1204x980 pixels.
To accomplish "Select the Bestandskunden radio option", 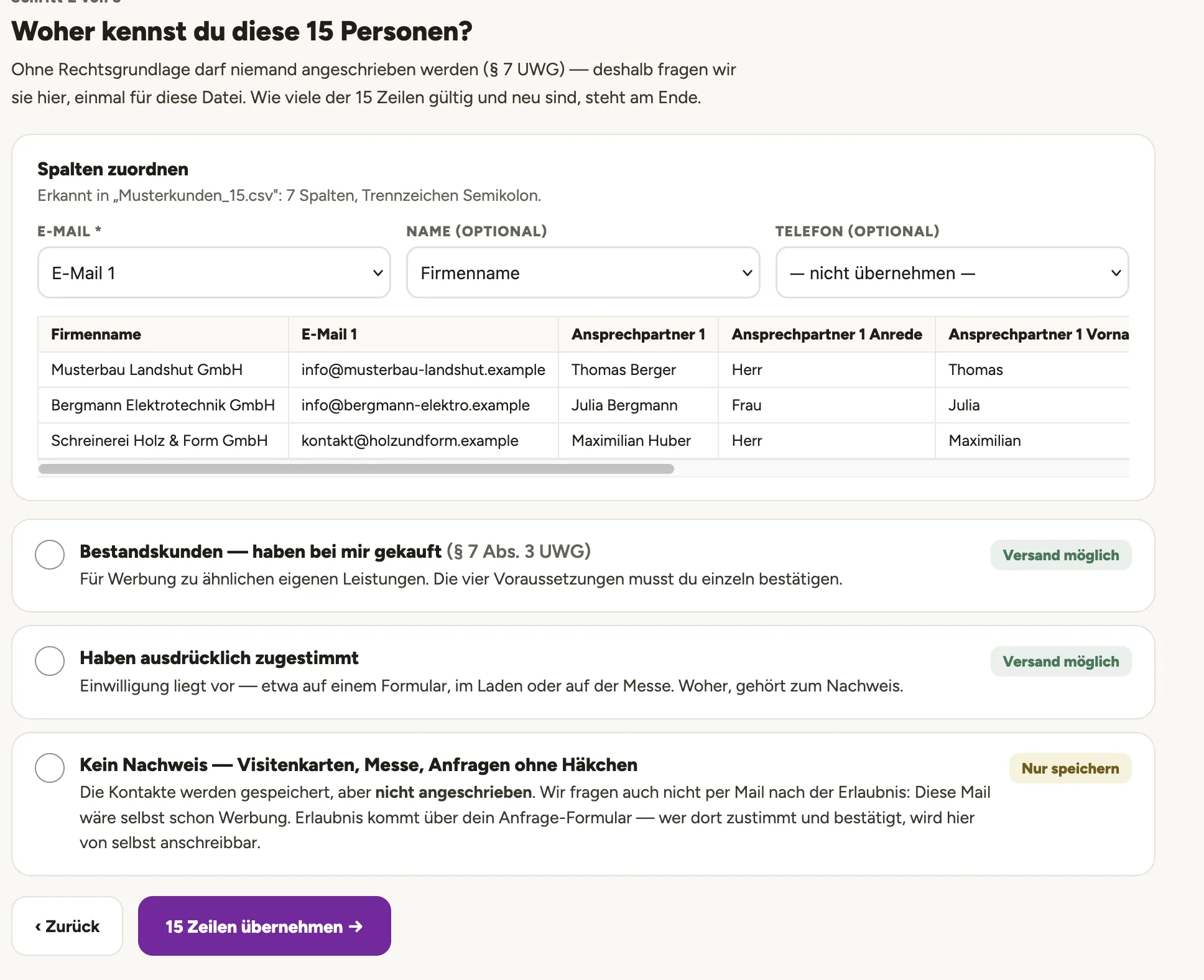I will coord(50,555).
